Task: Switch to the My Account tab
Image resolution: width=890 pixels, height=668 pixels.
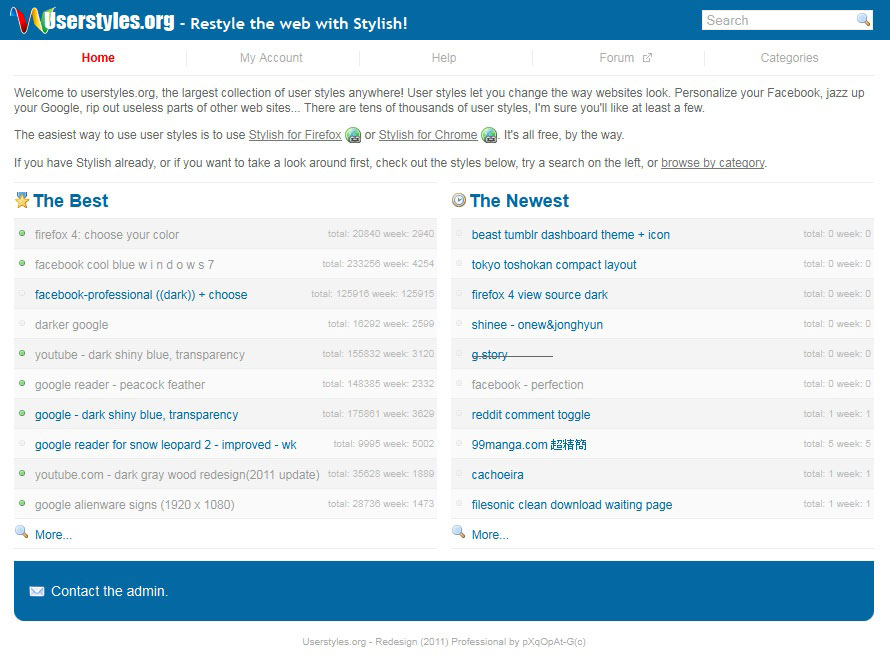Action: pyautogui.click(x=271, y=58)
